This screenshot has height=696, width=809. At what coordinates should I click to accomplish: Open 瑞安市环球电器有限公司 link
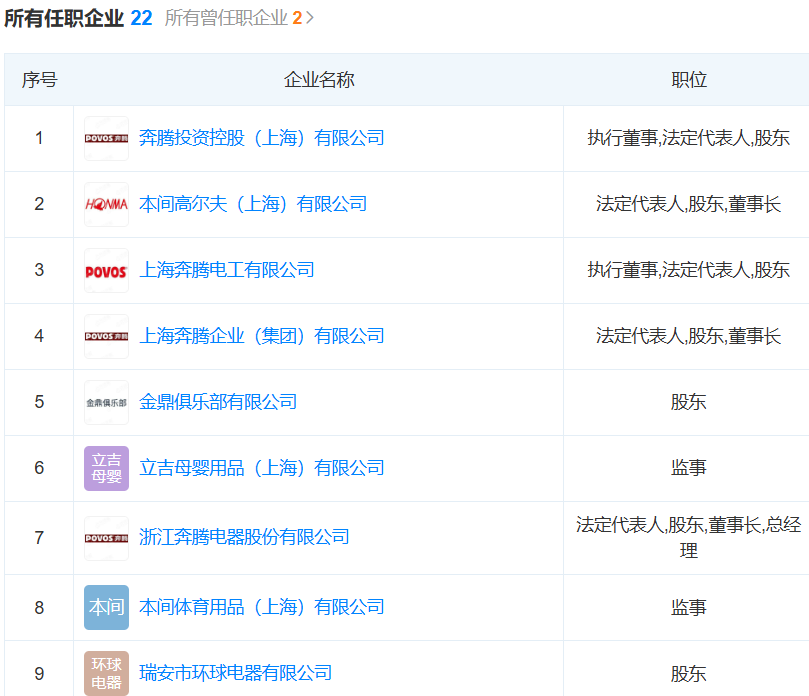pos(235,673)
